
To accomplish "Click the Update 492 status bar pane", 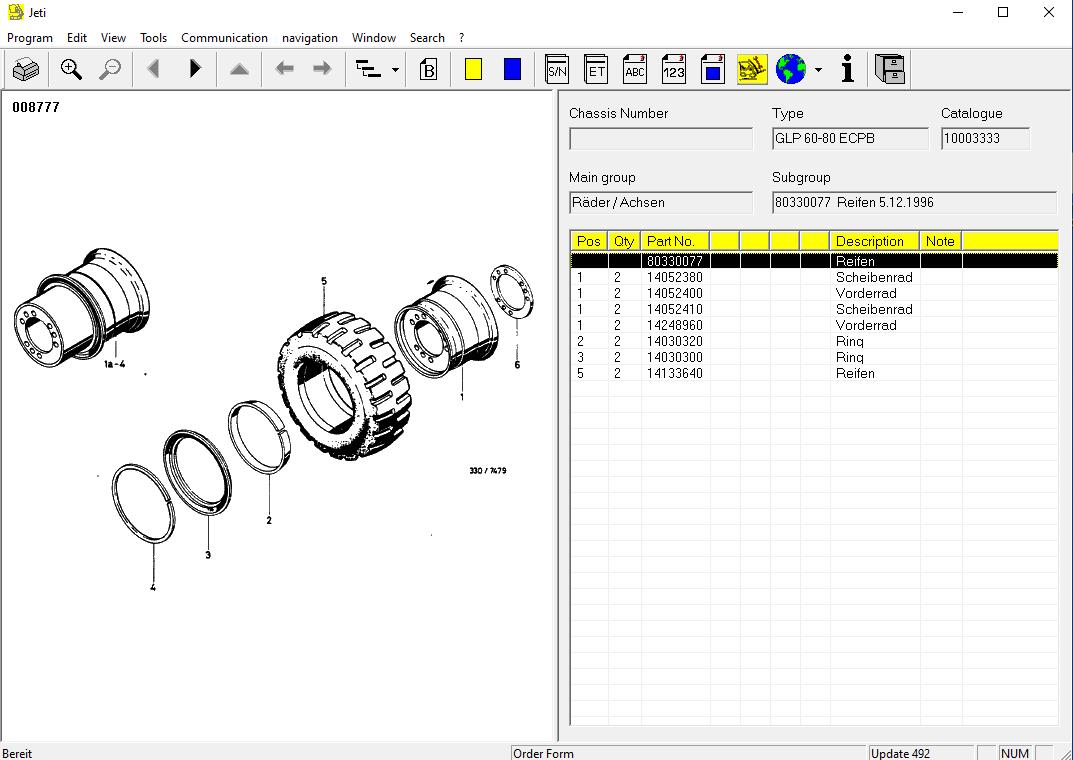I will coord(921,753).
